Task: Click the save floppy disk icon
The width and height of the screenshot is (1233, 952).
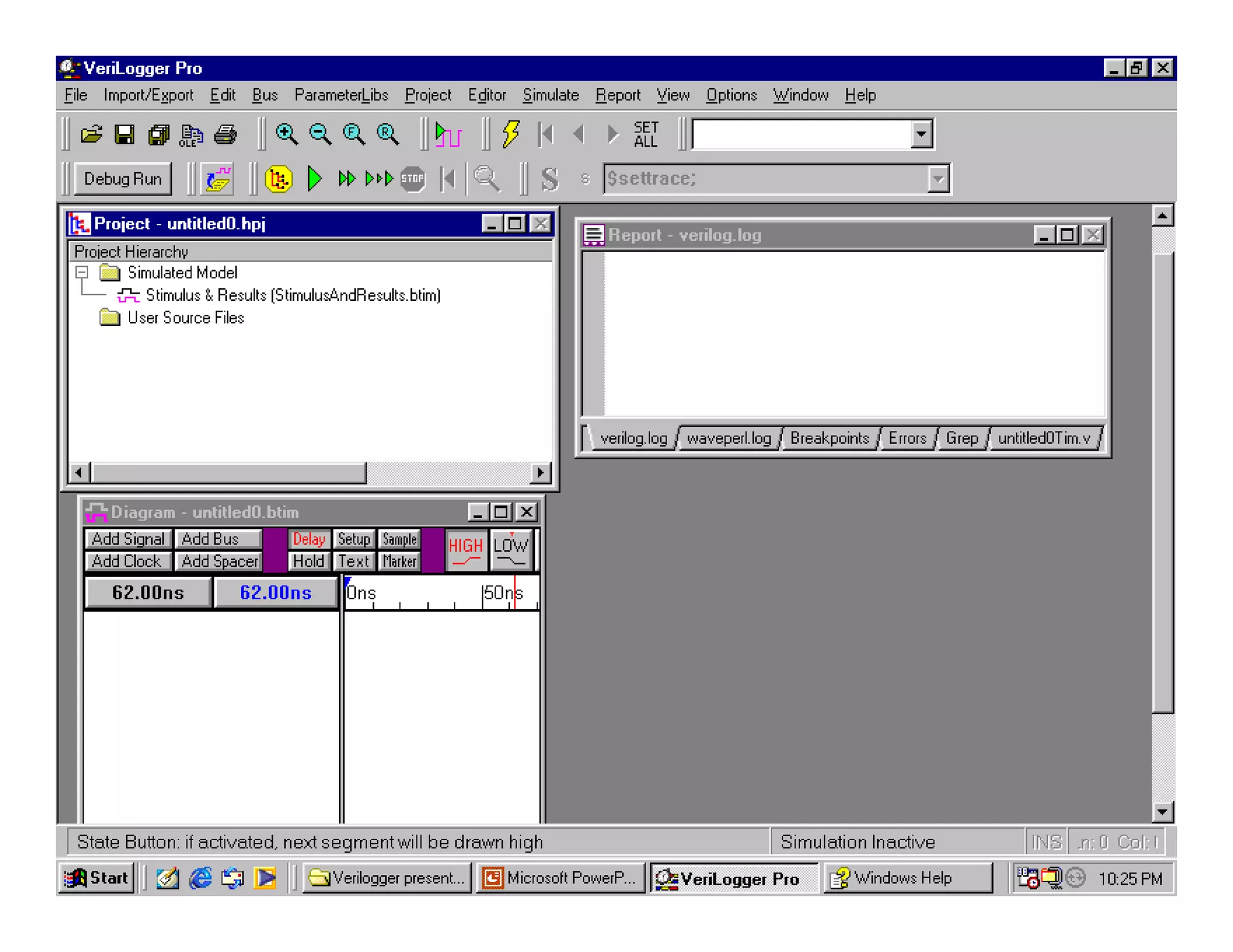Action: point(125,134)
